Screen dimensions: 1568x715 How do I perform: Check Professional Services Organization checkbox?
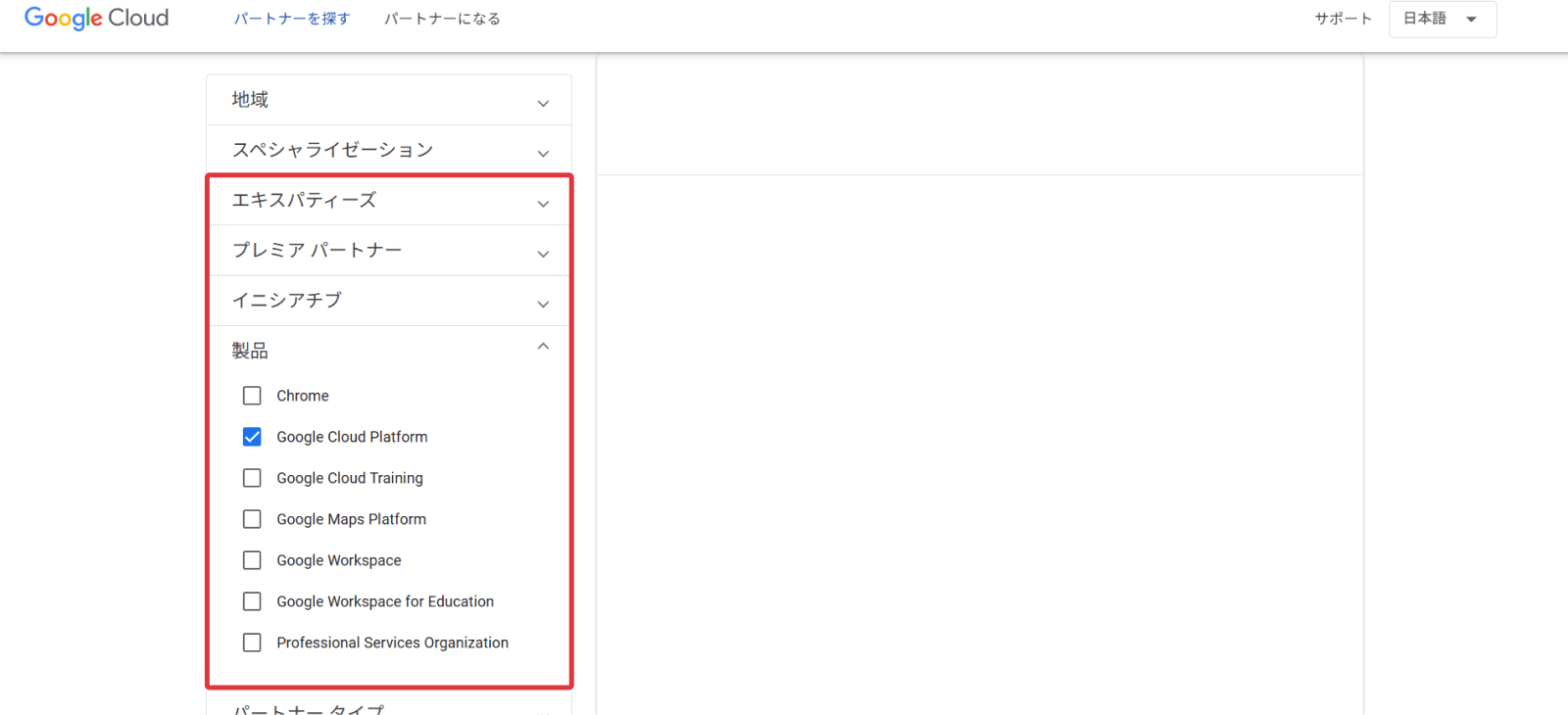tap(252, 643)
